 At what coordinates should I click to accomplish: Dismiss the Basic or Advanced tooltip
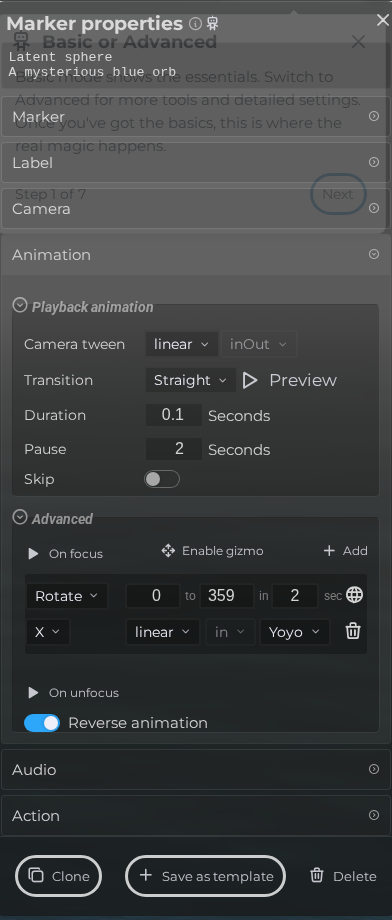358,42
